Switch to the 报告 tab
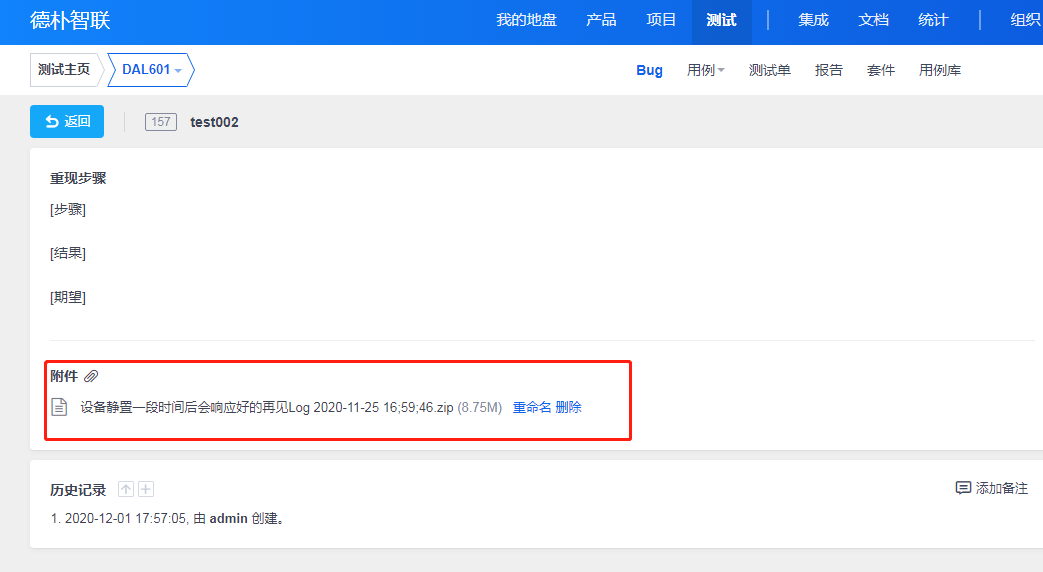The height and width of the screenshot is (572, 1043). (829, 70)
